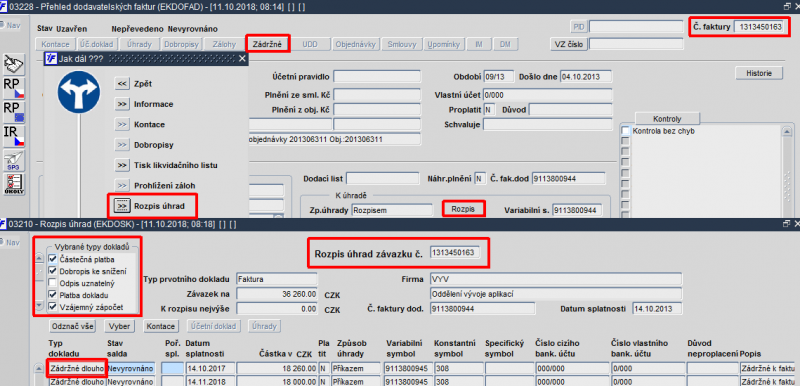Screen dimensions: 800x386
Task: Enable the Odpis uznatelný checkbox
Action: tap(53, 283)
